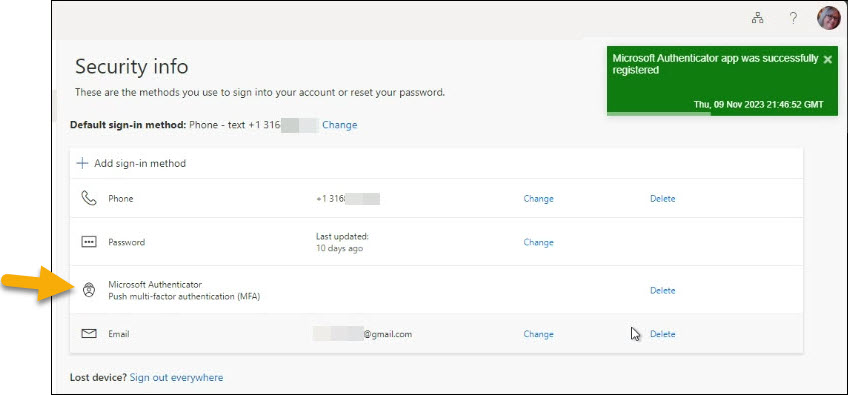The width and height of the screenshot is (848, 395).
Task: Open the help question mark icon
Action: (x=793, y=18)
